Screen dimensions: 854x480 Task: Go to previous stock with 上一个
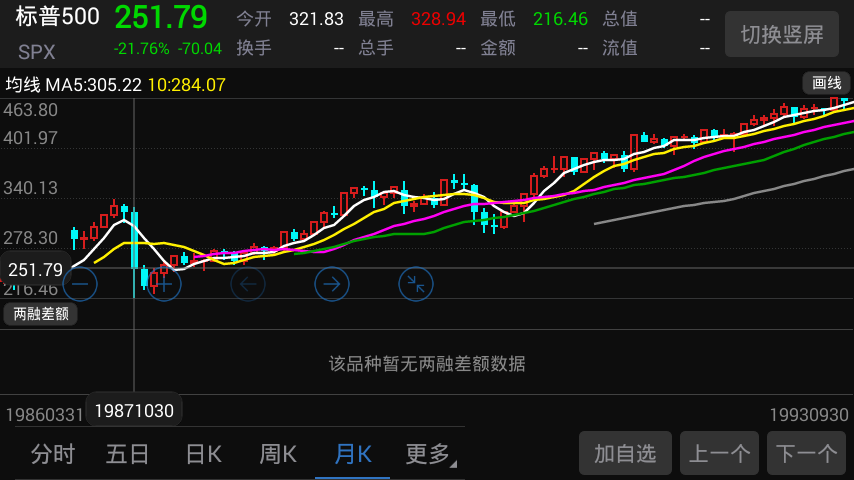tap(719, 453)
